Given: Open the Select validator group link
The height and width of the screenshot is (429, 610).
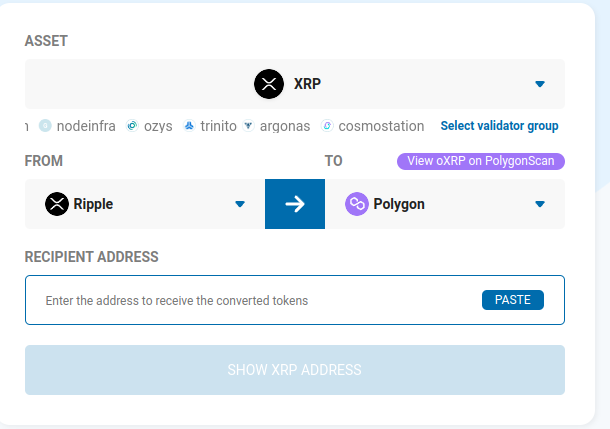Looking at the screenshot, I should (499, 126).
